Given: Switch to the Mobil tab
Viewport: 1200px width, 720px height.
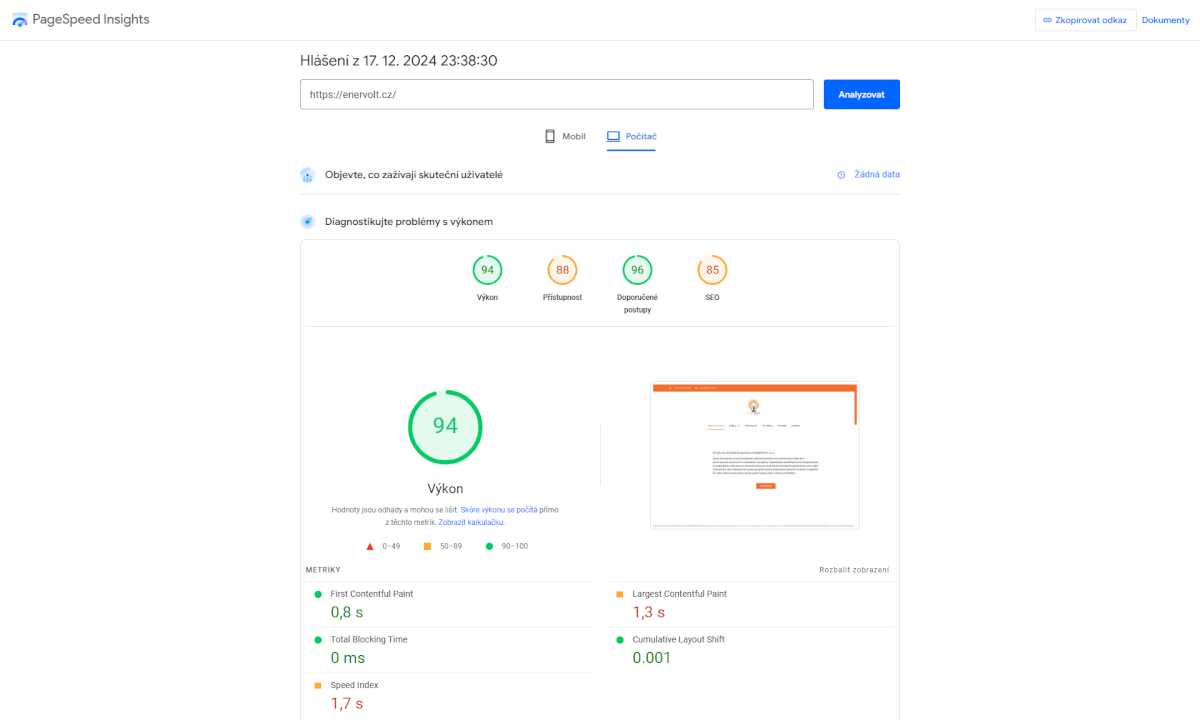Looking at the screenshot, I should click(x=565, y=136).
